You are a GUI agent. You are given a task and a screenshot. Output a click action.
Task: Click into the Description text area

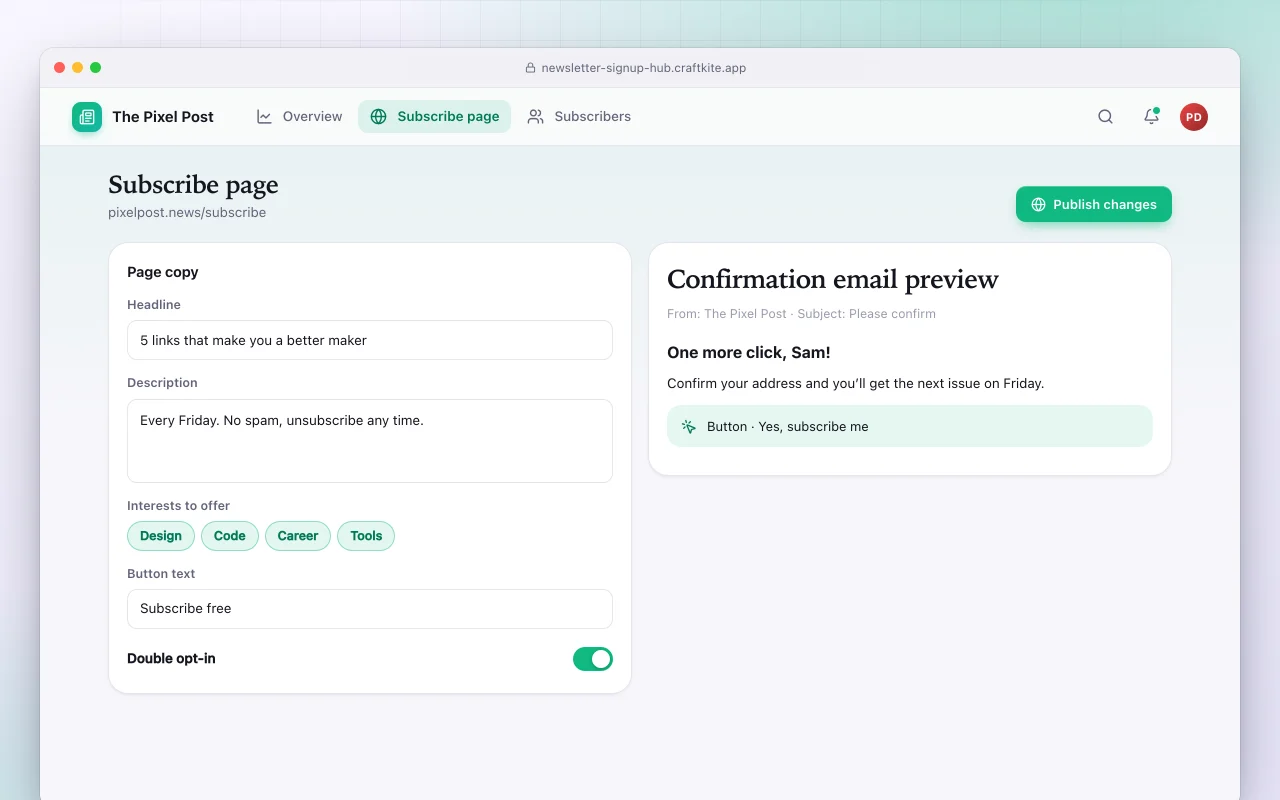click(370, 441)
